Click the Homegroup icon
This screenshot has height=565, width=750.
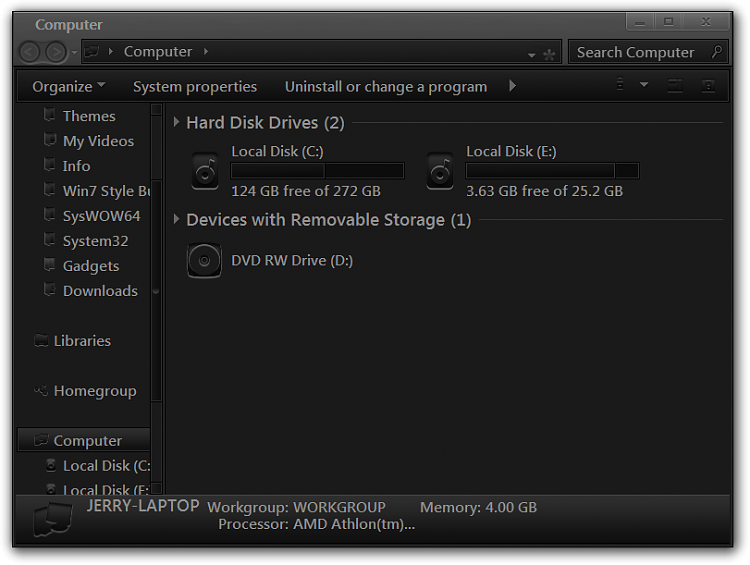tap(41, 391)
